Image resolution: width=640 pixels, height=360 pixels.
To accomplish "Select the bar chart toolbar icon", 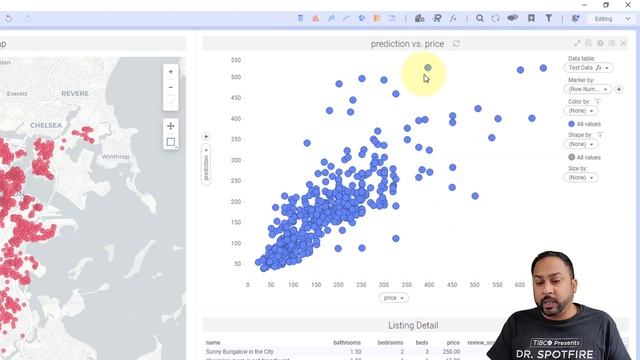I will [x=316, y=18].
